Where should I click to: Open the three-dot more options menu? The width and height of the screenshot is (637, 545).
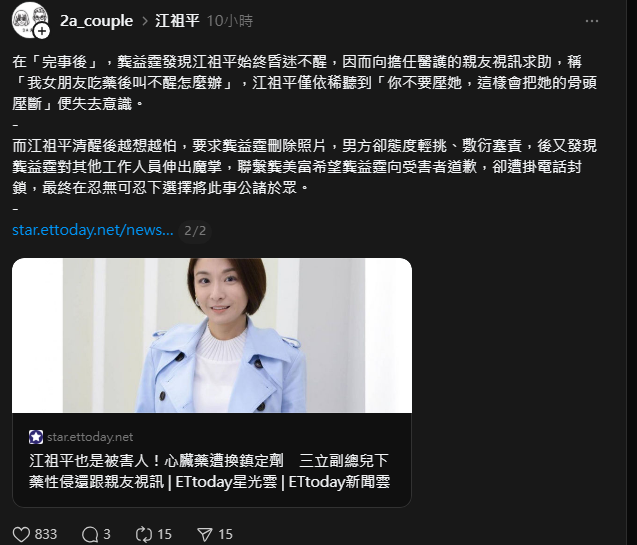tap(592, 21)
